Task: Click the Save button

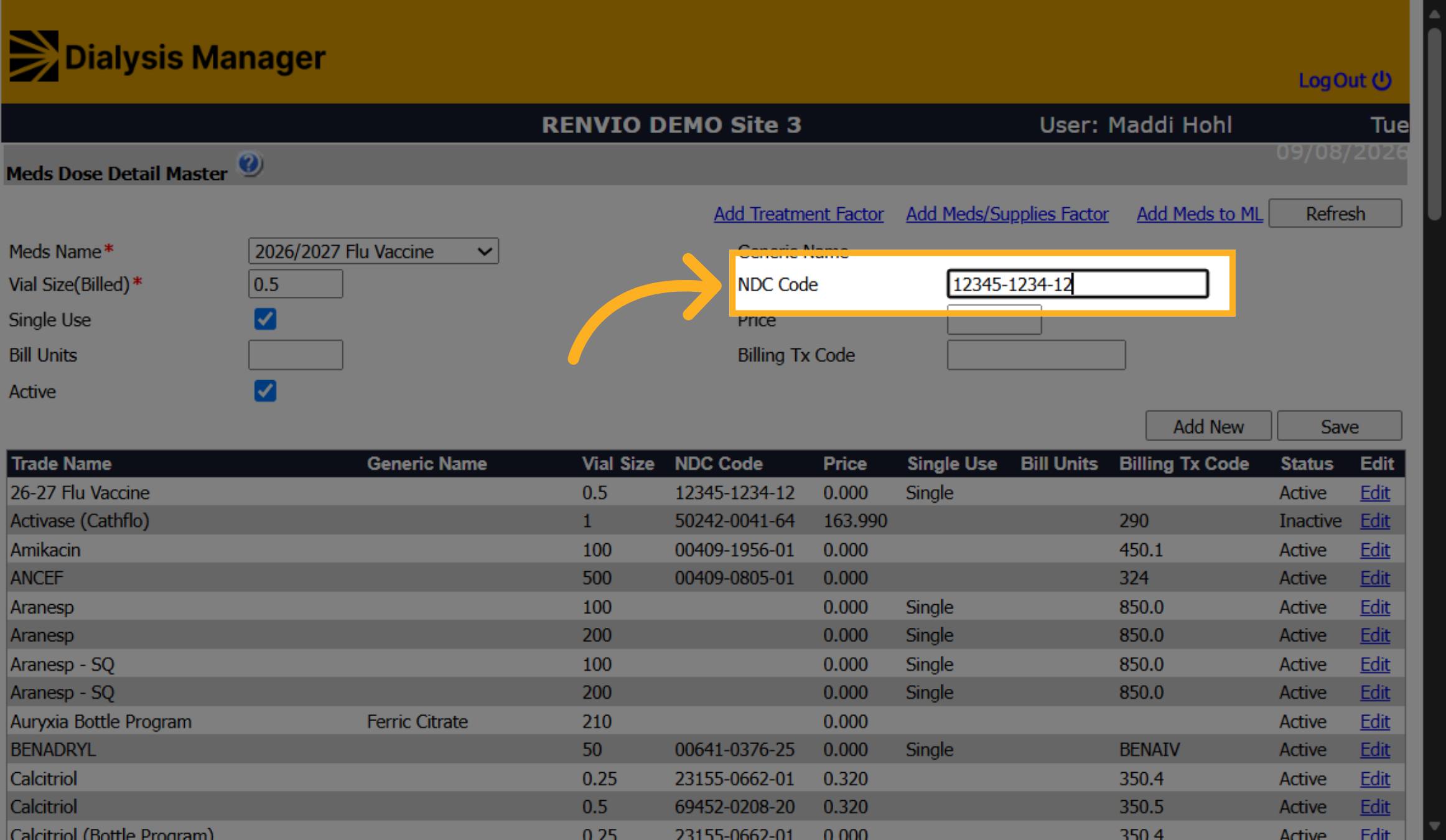Action: click(1340, 427)
